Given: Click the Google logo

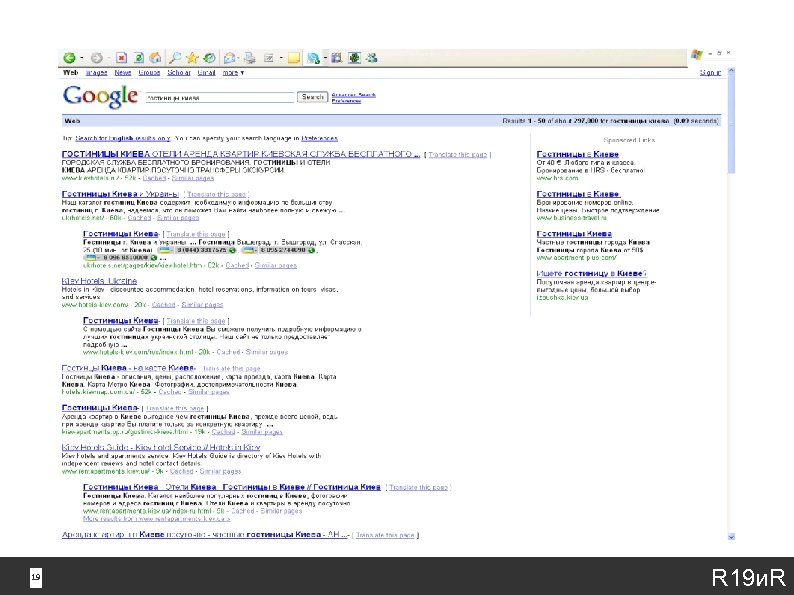Looking at the screenshot, I should [100, 96].
